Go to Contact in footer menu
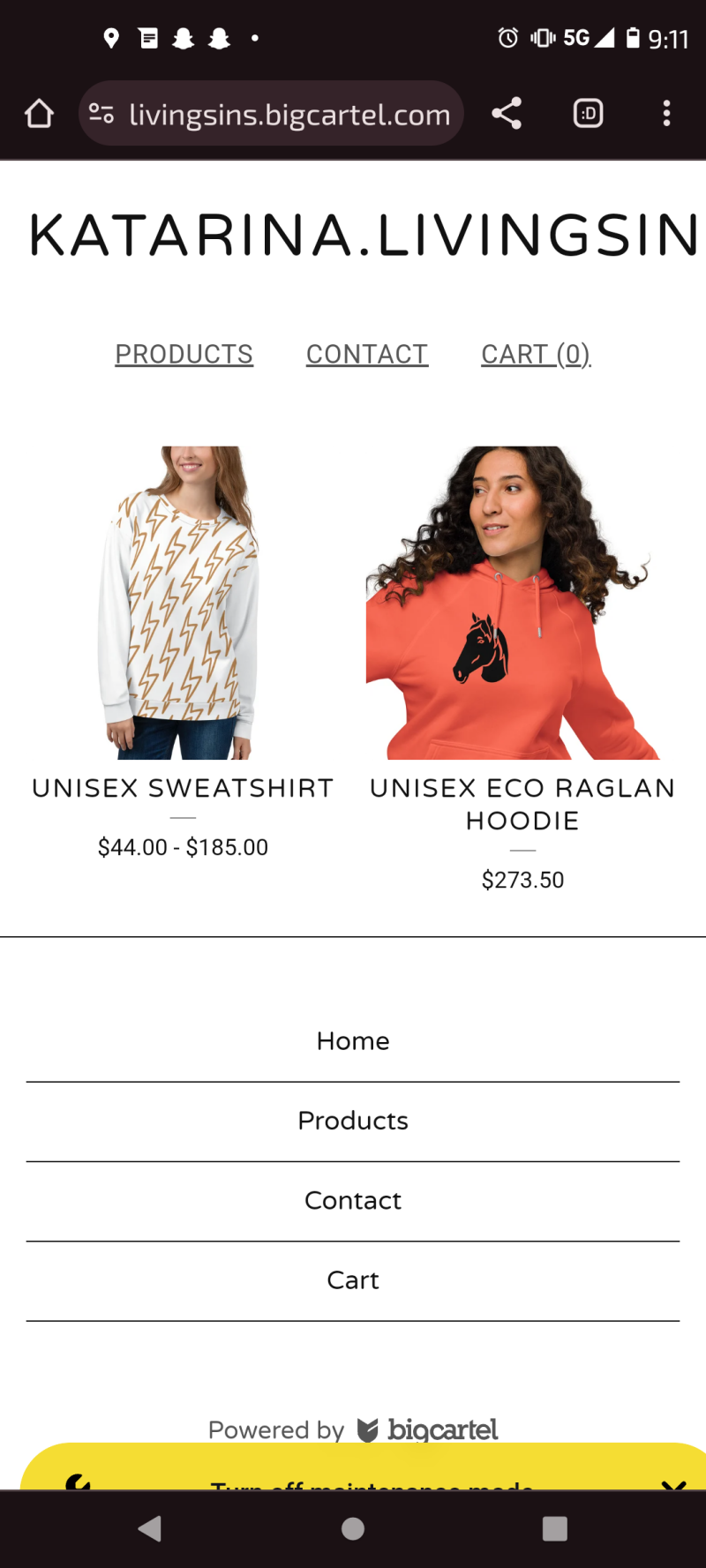706x1568 pixels. click(353, 1200)
